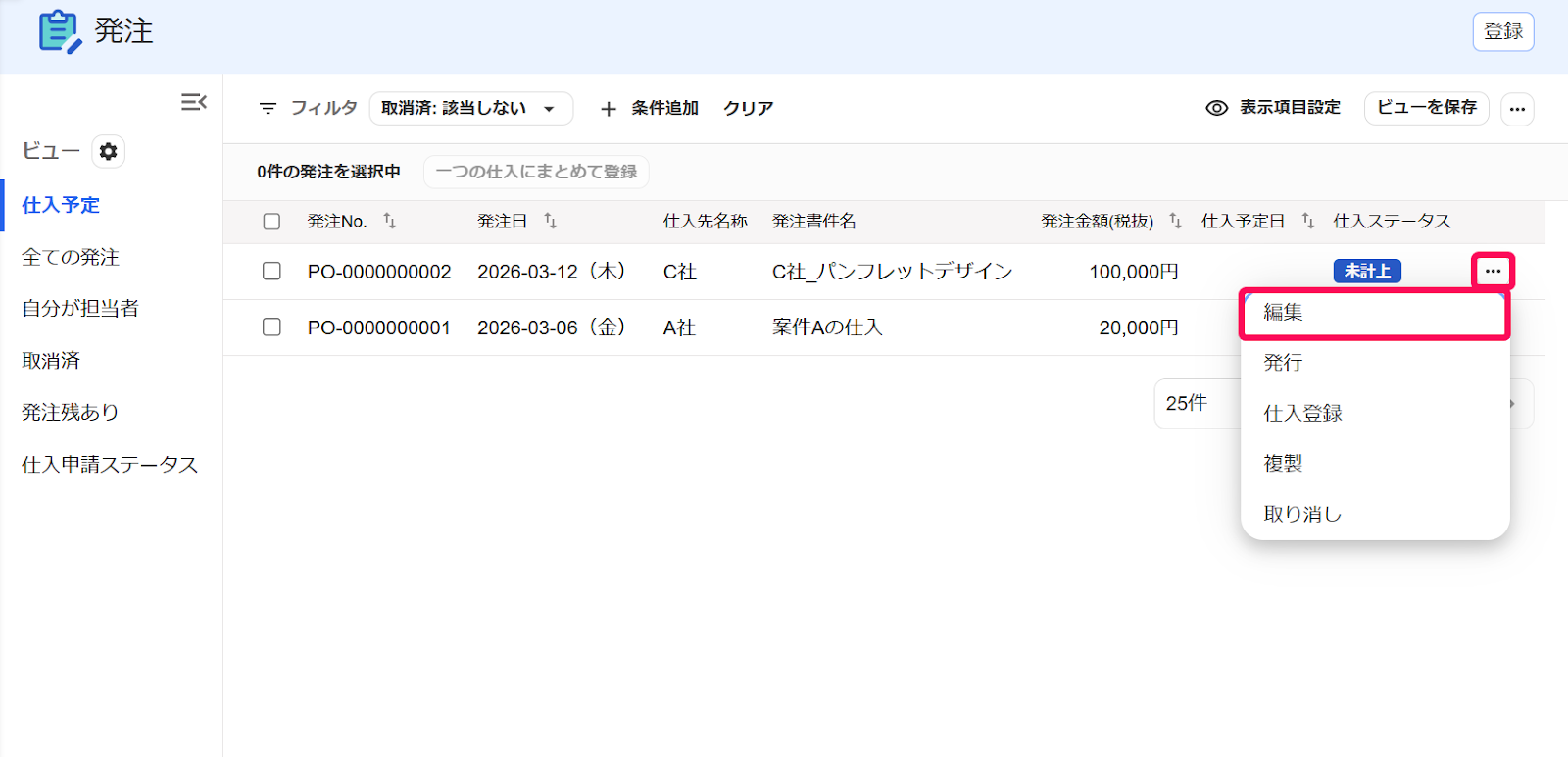
Task: Click the 表示項目設定 label
Action: tap(1290, 108)
